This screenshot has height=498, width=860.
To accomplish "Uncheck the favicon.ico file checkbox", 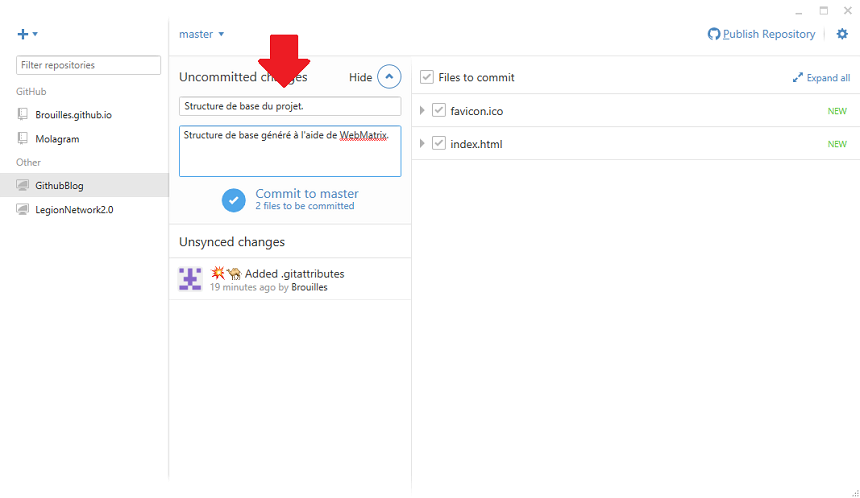I will 439,111.
